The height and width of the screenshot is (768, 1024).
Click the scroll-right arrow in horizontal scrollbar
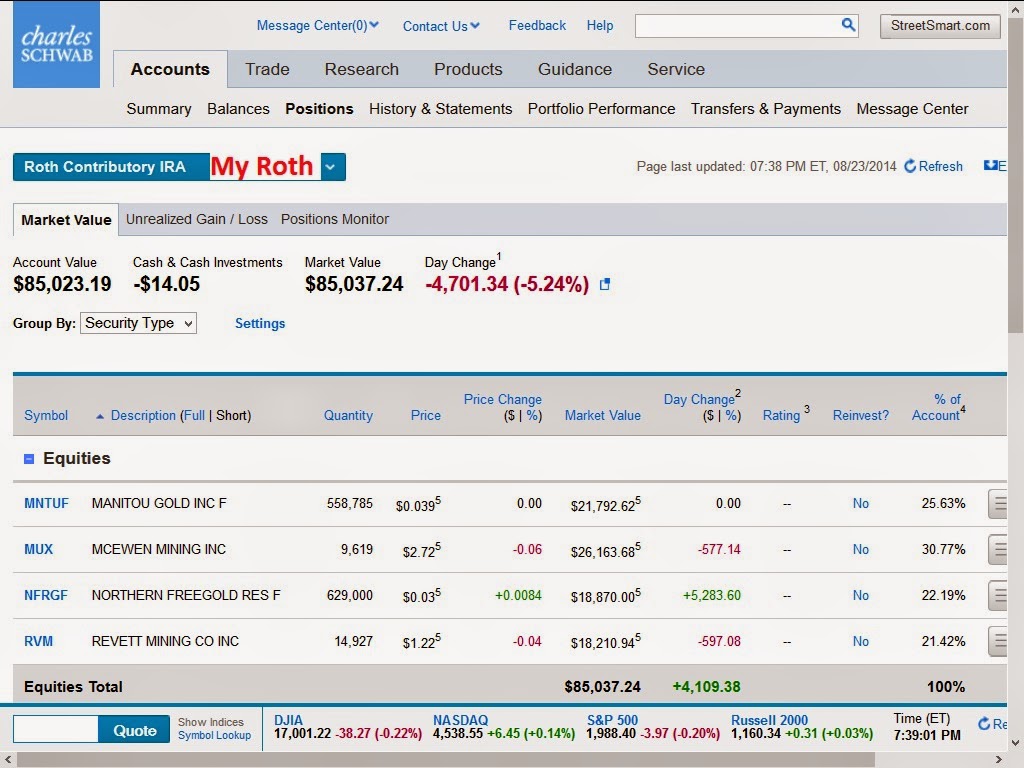click(x=998, y=760)
